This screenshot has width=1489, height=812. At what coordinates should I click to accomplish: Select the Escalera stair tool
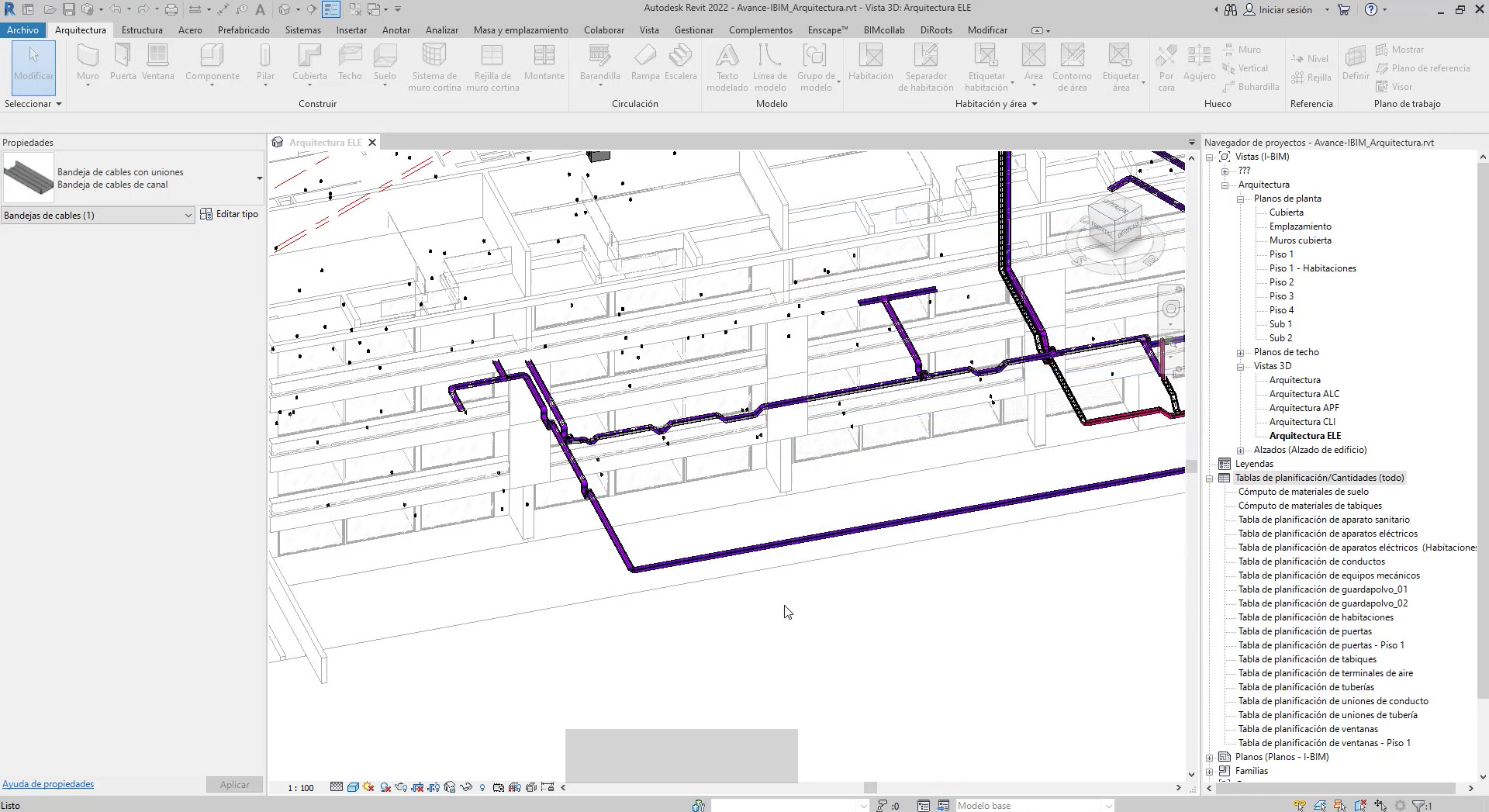point(680,62)
